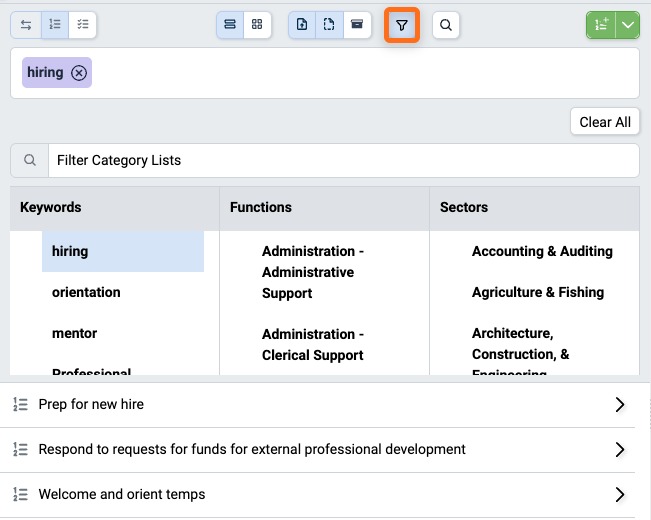Expand chevron for Prep for new hire

[620, 405]
